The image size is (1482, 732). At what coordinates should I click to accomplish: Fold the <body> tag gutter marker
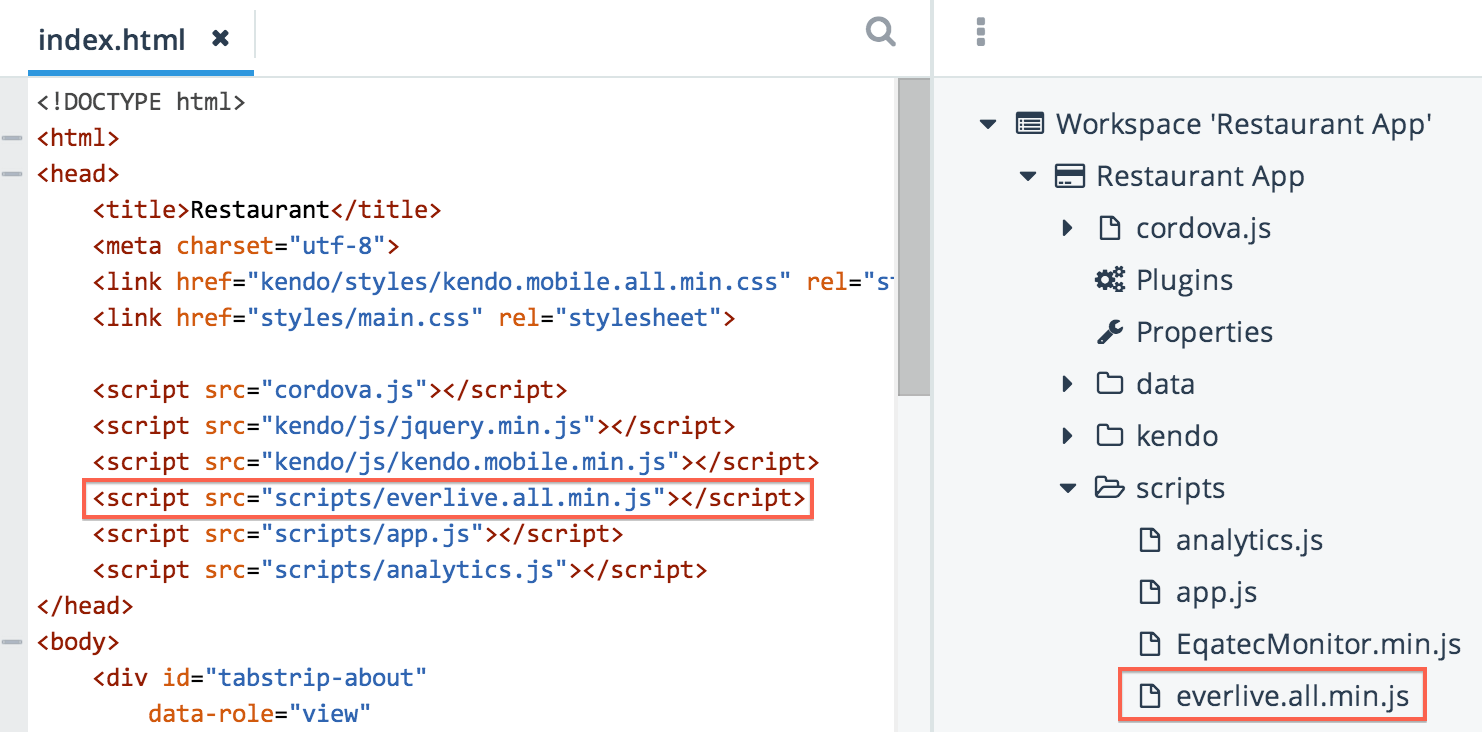pos(12,641)
